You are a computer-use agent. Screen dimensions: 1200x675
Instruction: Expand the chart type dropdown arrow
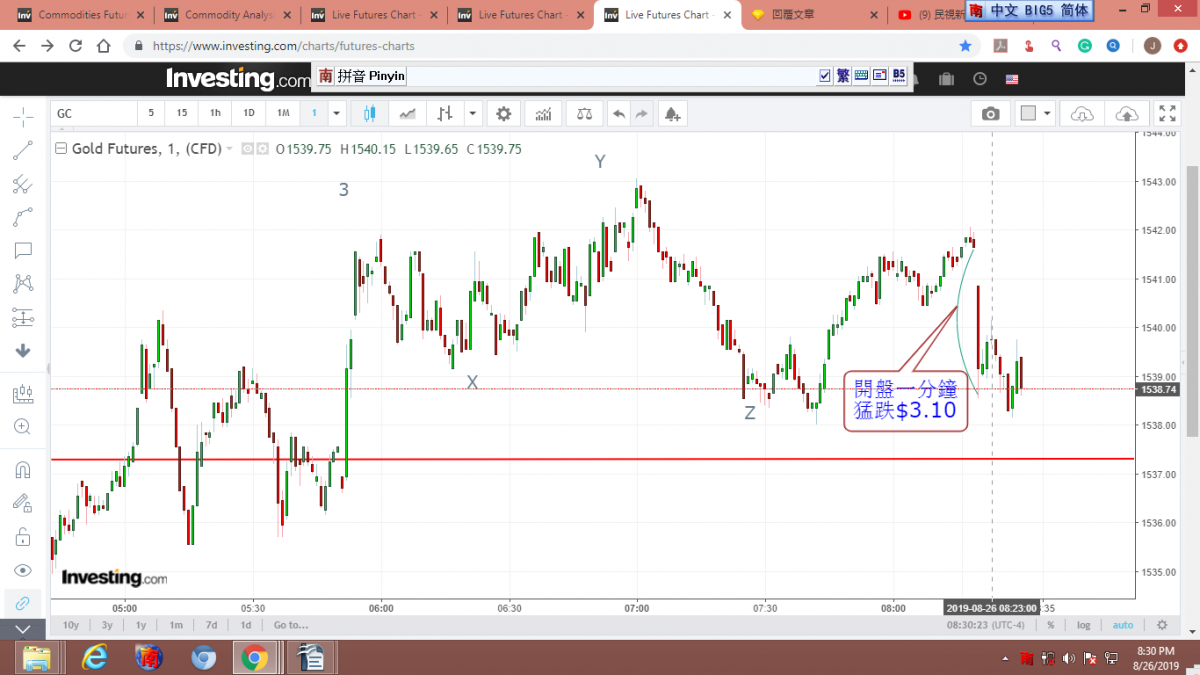coord(472,114)
